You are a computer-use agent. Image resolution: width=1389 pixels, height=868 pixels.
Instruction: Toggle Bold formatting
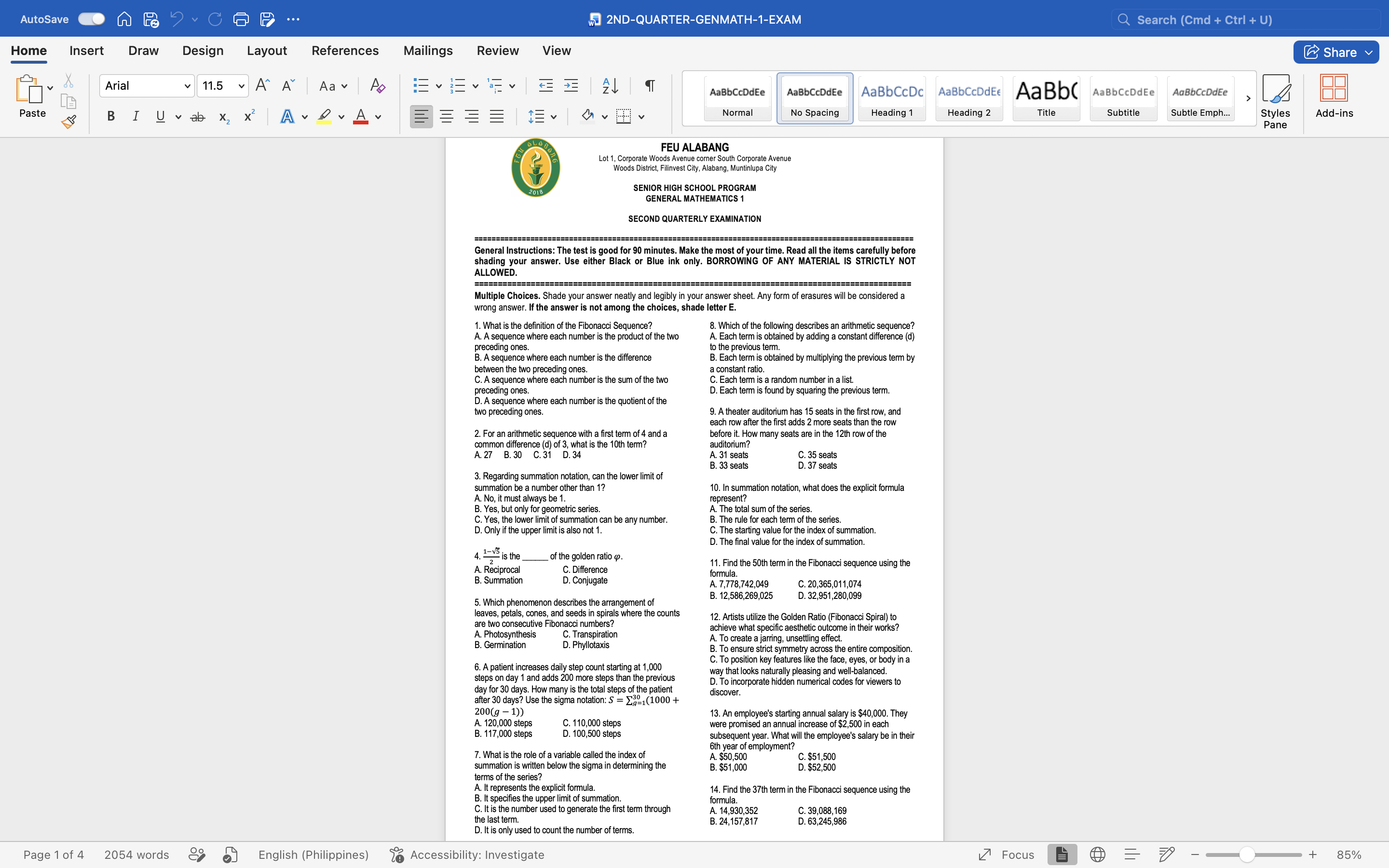tap(111, 117)
